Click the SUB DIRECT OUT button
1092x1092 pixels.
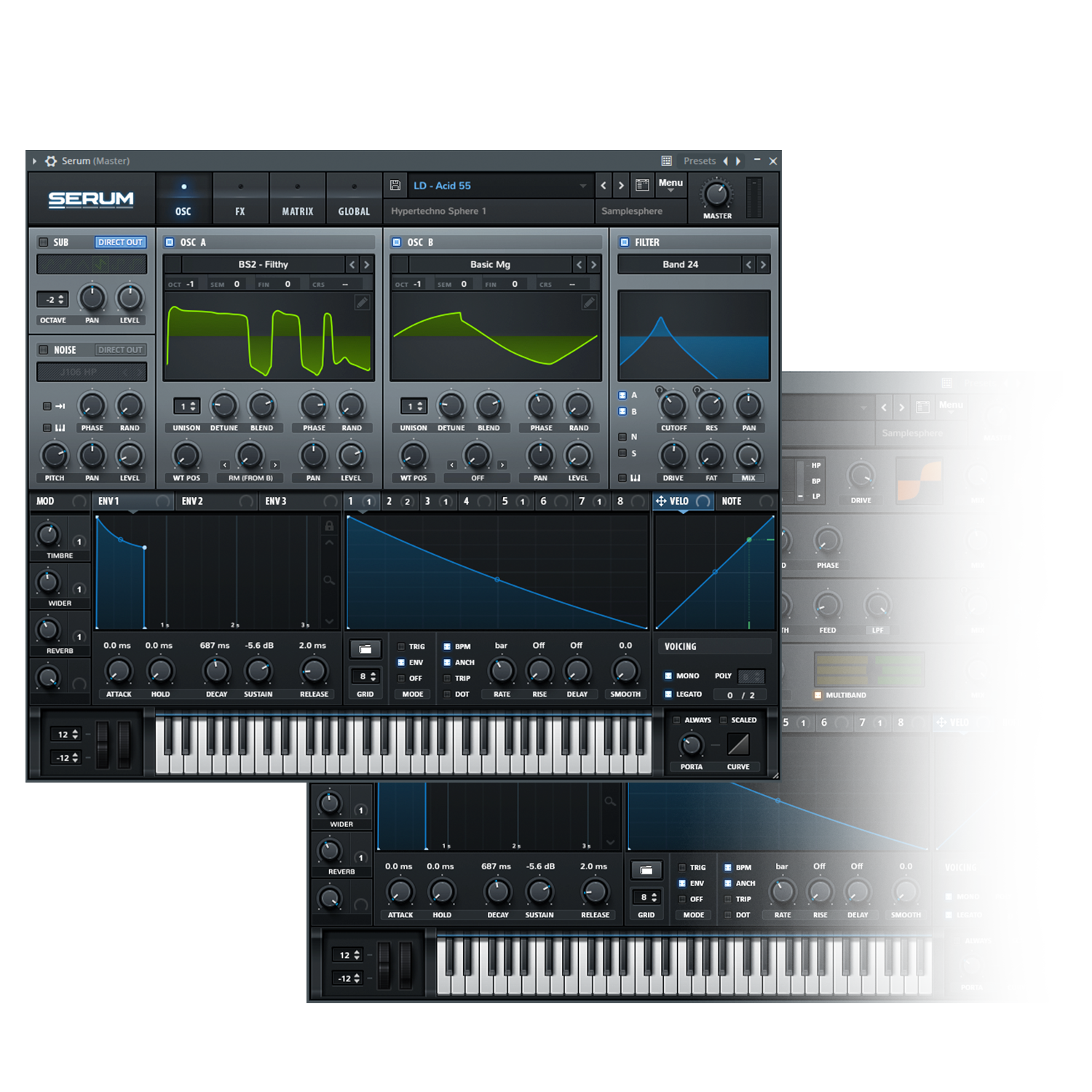(120, 242)
